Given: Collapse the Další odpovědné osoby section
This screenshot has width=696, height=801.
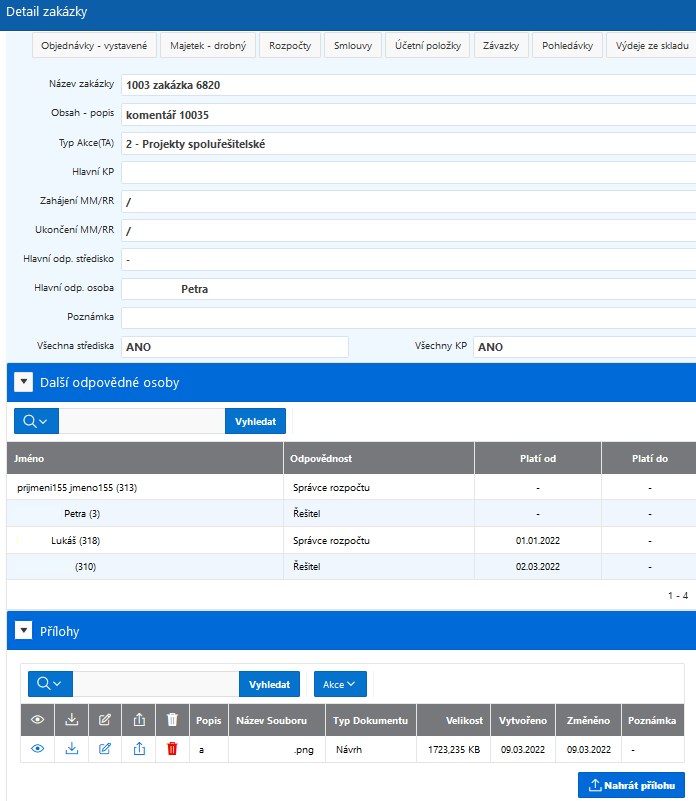Looking at the screenshot, I should (x=24, y=382).
